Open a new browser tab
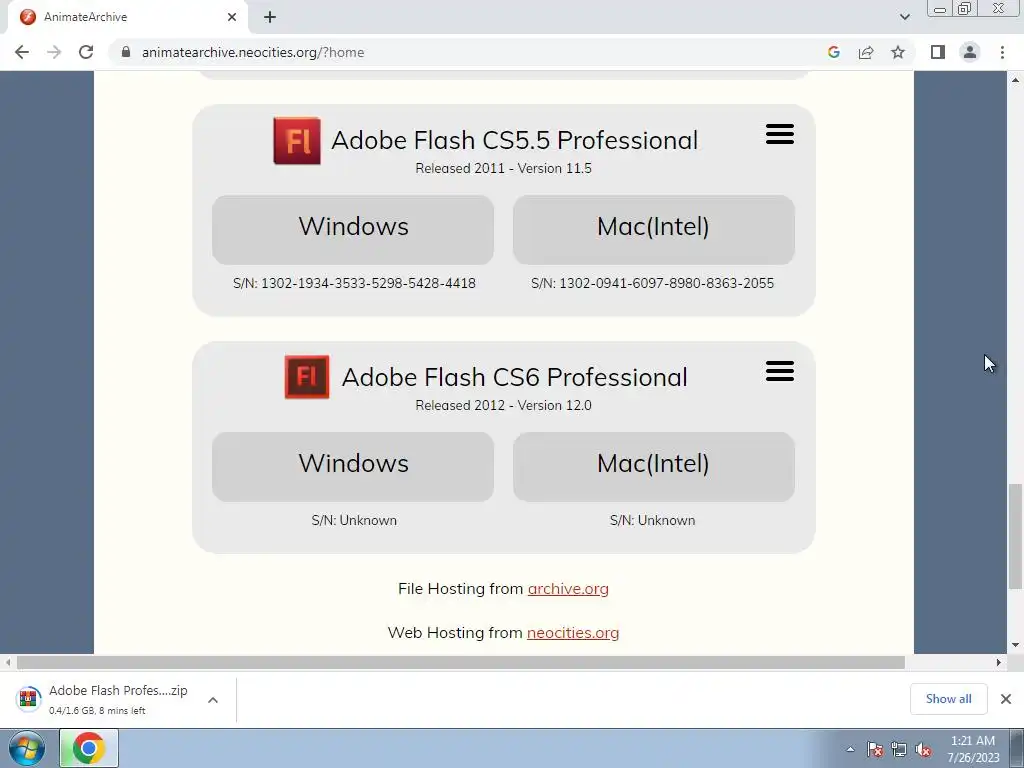The width and height of the screenshot is (1024, 768). [270, 17]
